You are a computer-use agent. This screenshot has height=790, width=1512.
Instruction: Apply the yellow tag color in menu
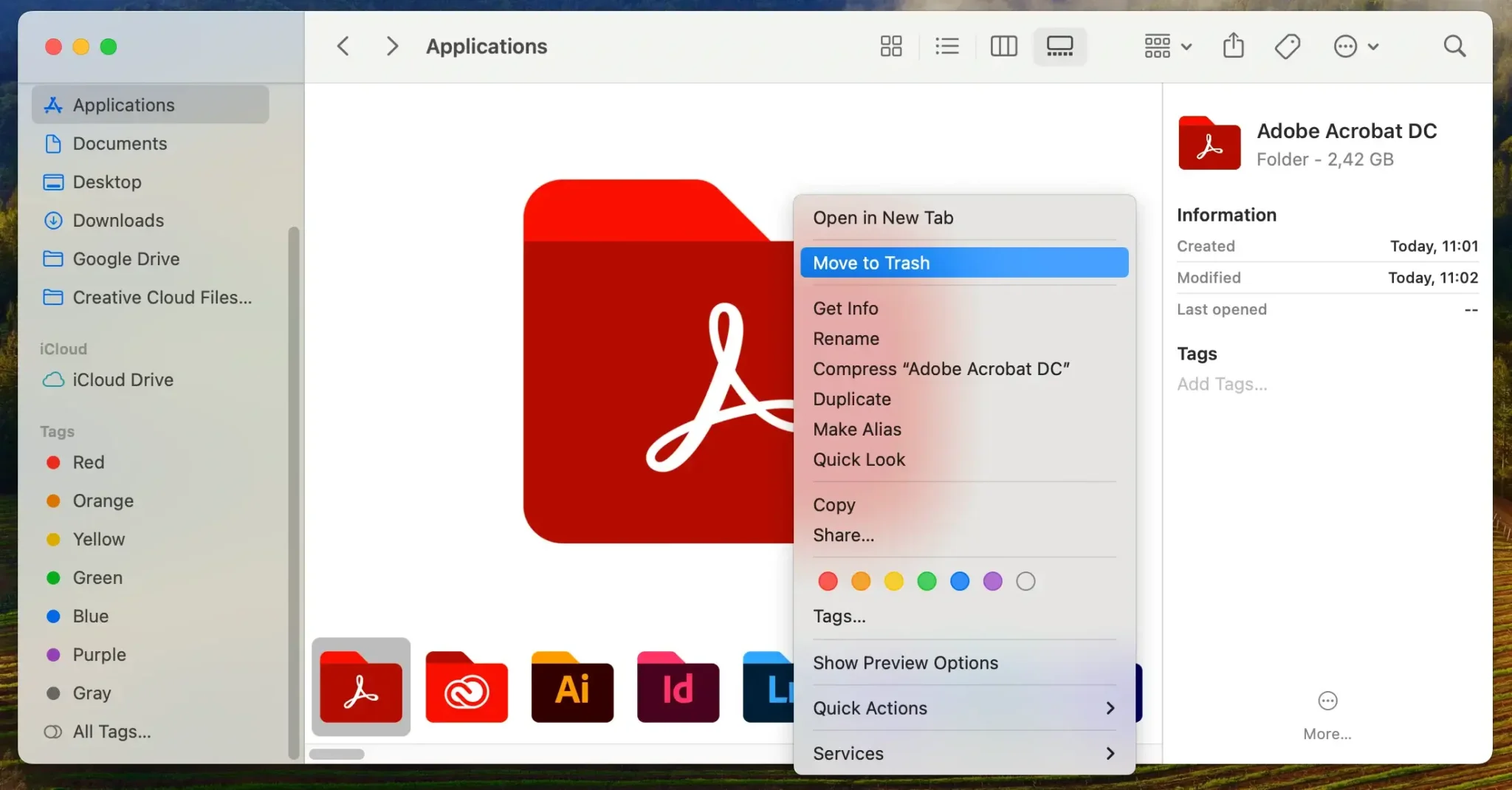click(894, 581)
